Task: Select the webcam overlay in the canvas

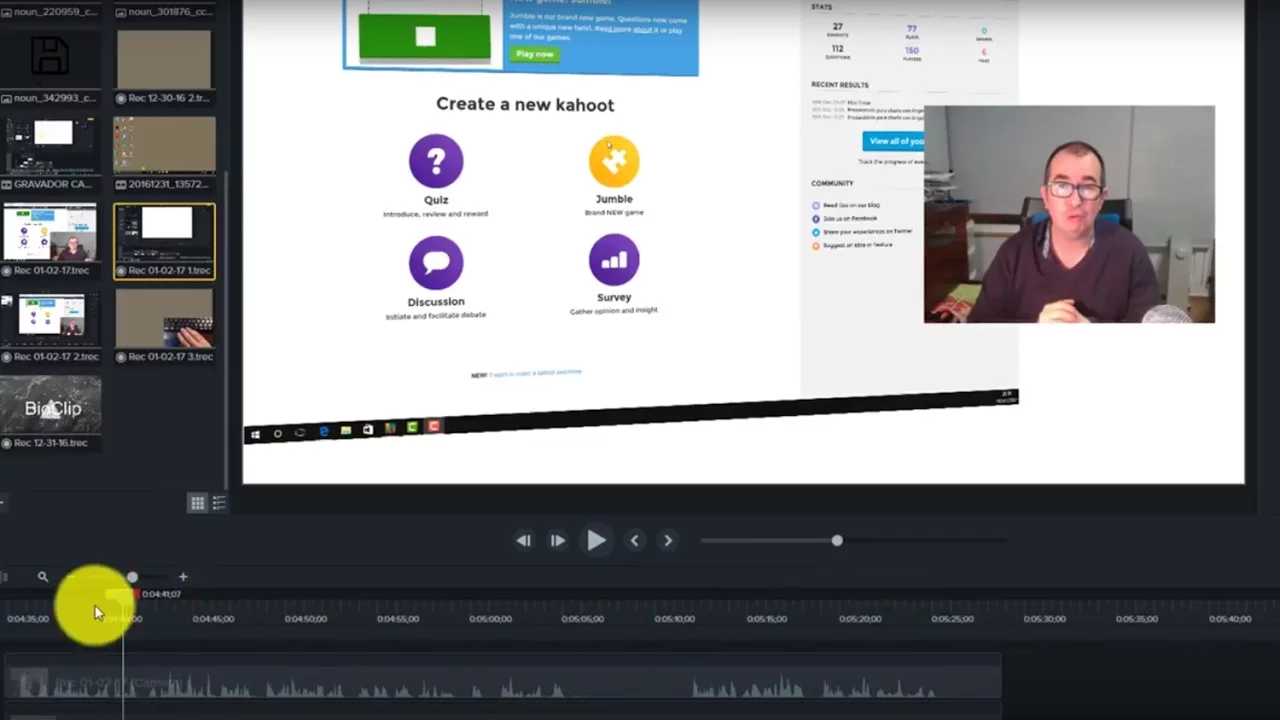Action: pos(1069,214)
